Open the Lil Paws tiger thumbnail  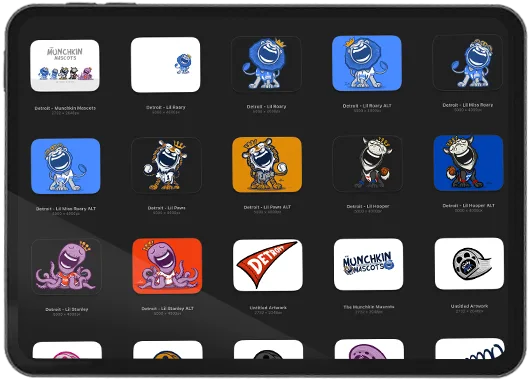pos(166,165)
